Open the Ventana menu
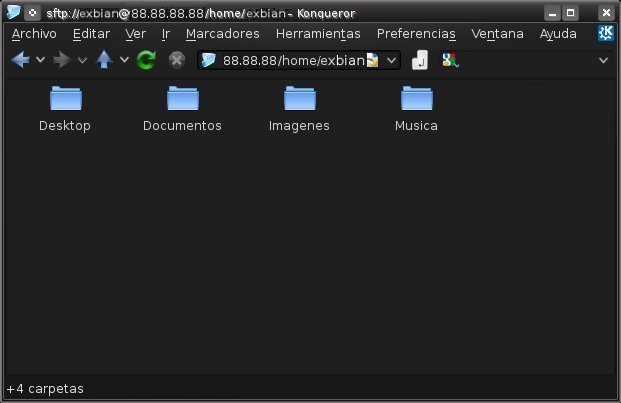Screen dimensions: 621x403 497,34
